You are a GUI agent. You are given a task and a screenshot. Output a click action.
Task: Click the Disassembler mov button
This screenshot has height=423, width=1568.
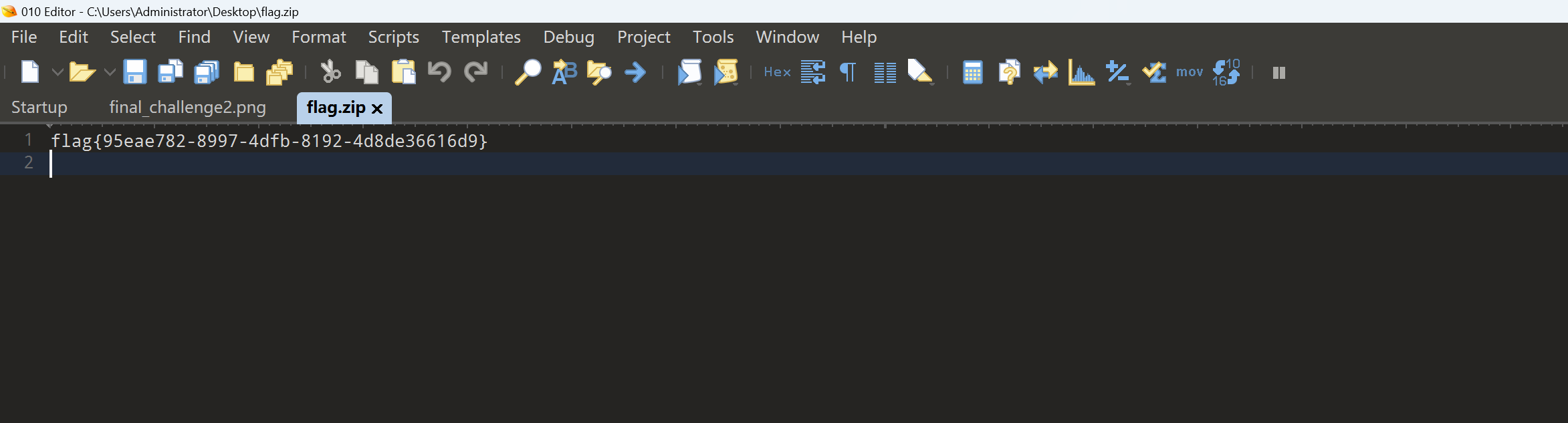click(1189, 72)
